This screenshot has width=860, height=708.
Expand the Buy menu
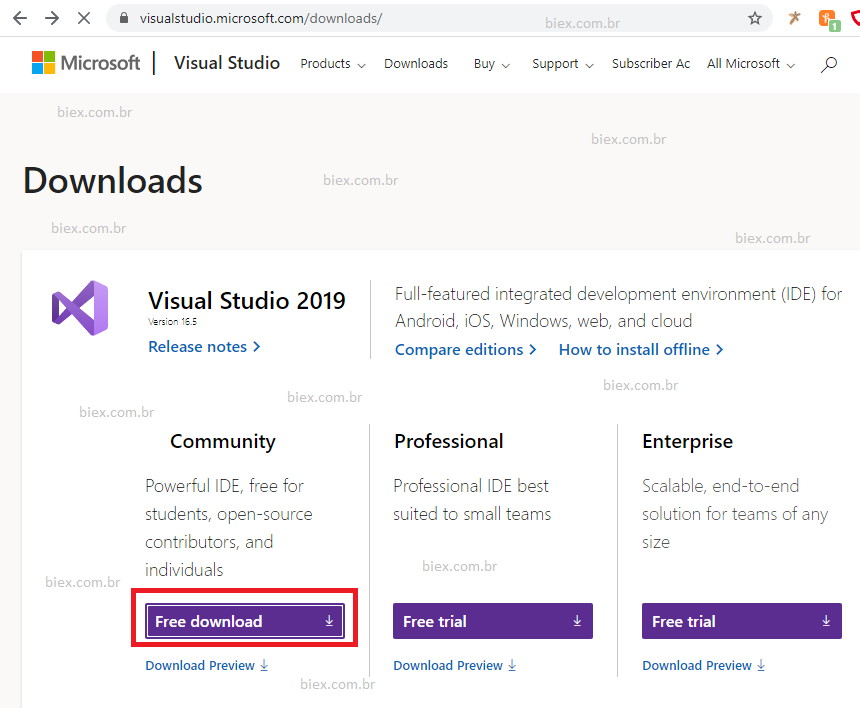coord(492,64)
